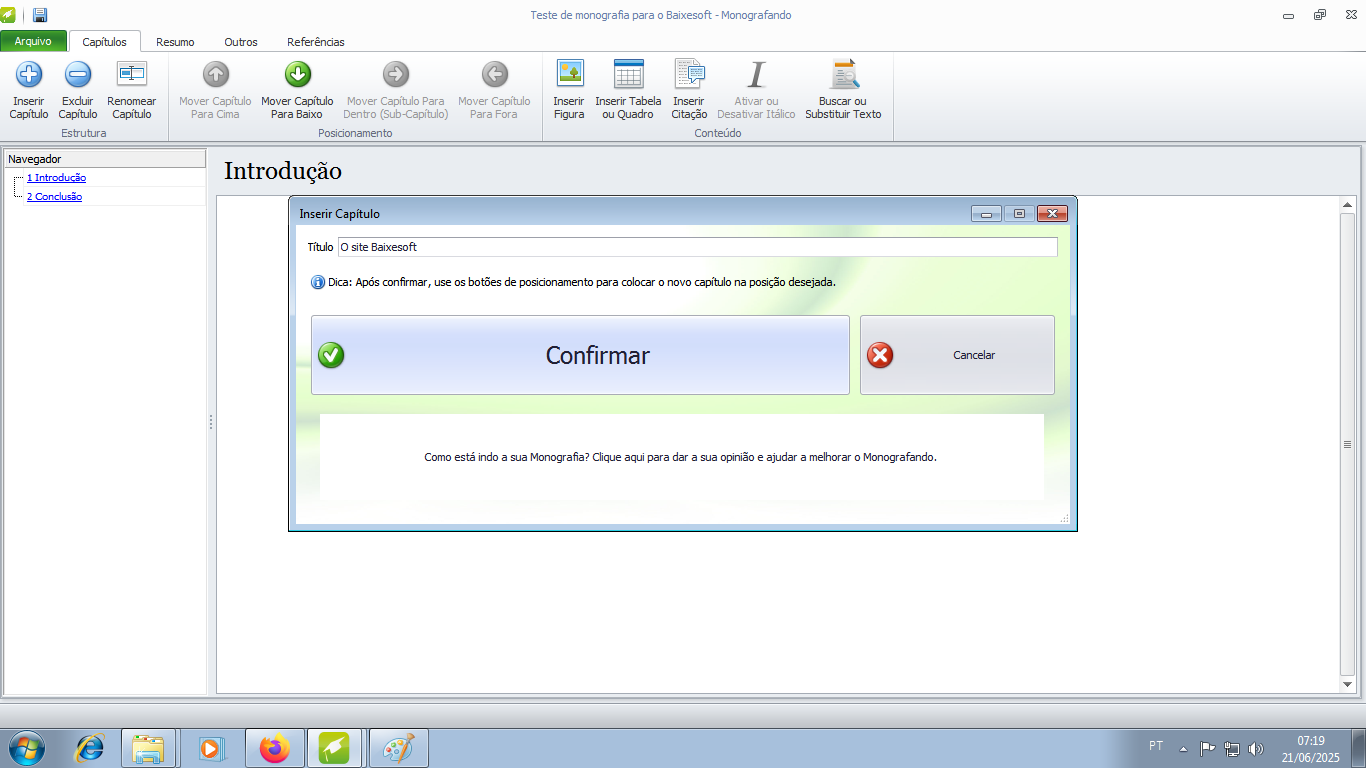The image size is (1366, 768).
Task: Open the Arquivo menu
Action: [x=33, y=41]
